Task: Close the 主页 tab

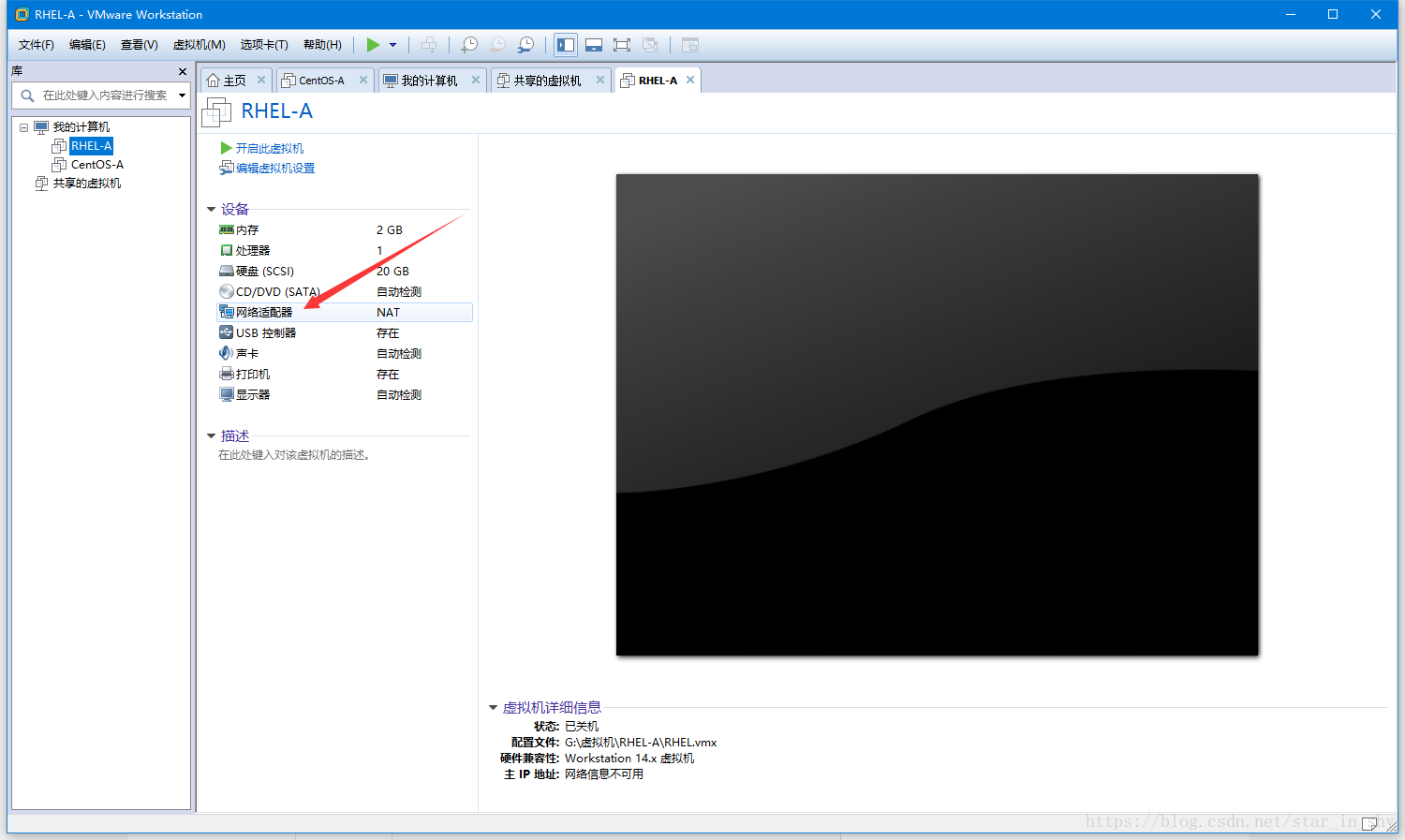Action: point(261,81)
